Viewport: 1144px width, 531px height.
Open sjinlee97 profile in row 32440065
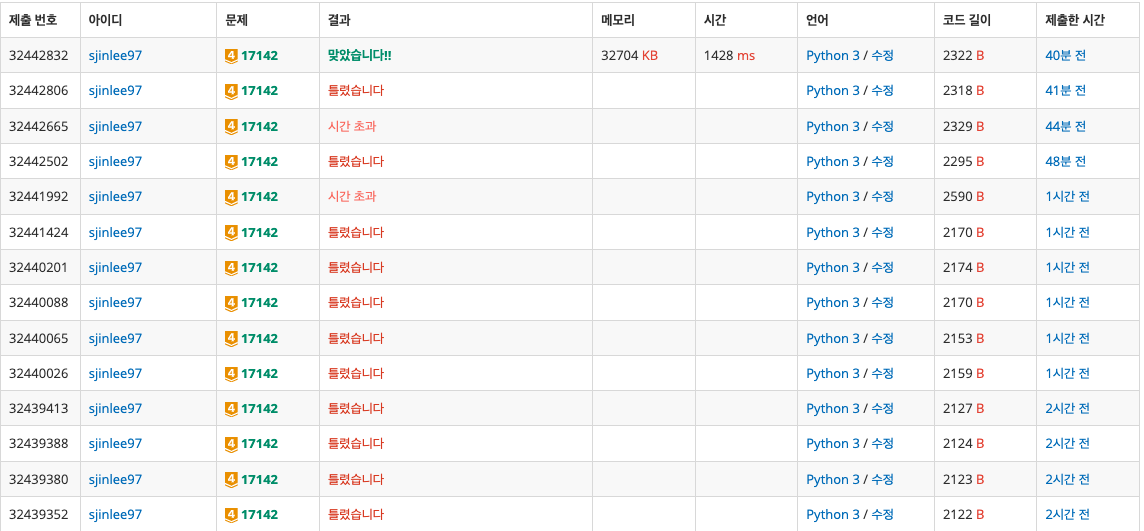(115, 338)
